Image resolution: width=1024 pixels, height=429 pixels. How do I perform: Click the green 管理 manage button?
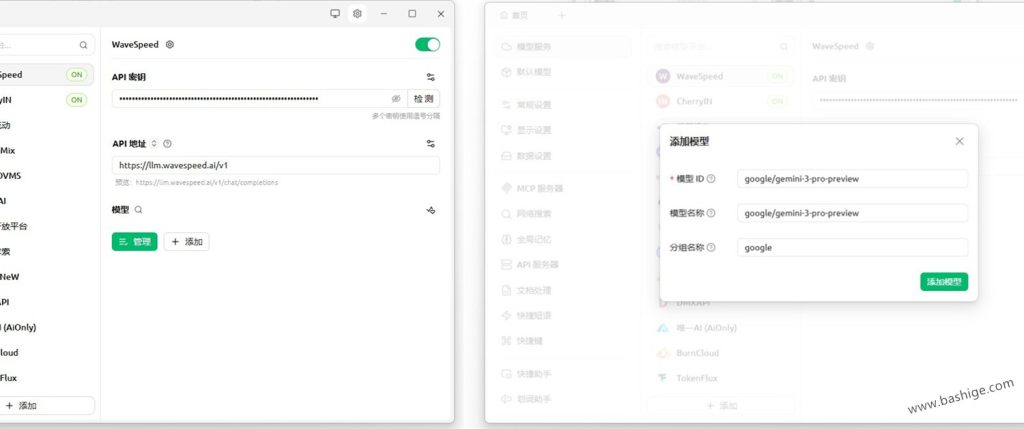135,242
